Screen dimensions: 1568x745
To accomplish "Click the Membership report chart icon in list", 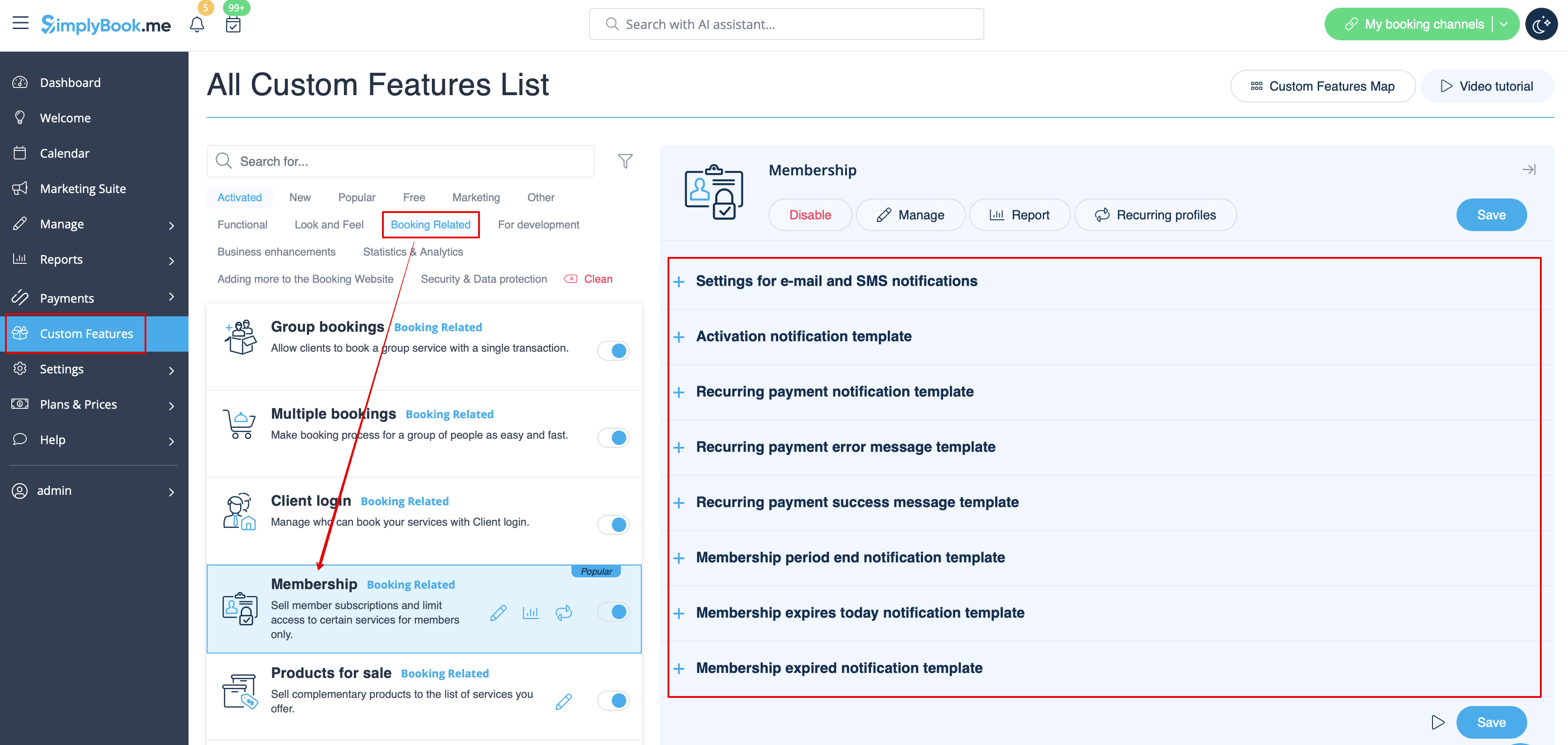I will coord(531,612).
